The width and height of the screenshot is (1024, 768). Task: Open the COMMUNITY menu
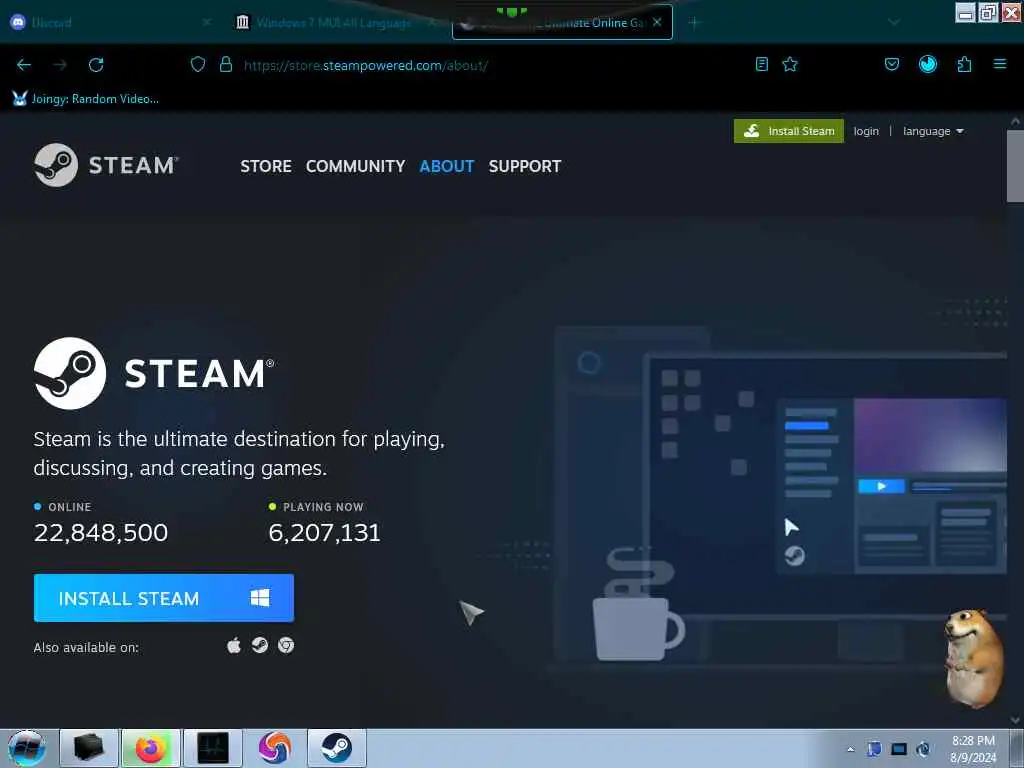pos(355,167)
